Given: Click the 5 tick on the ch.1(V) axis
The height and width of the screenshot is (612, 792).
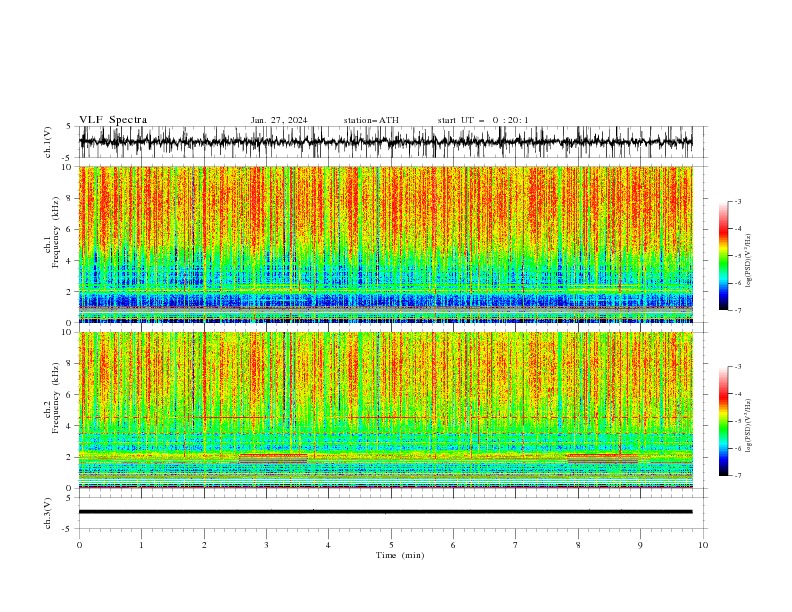Looking at the screenshot, I should 69,127.
